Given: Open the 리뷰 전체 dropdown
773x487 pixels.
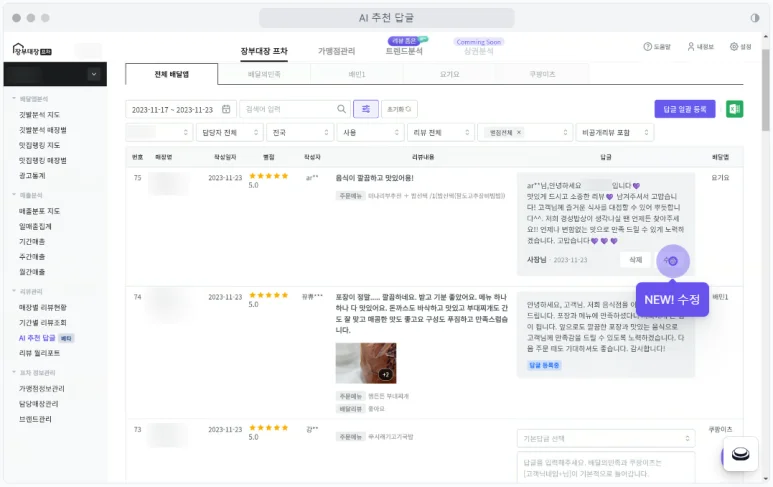Looking at the screenshot, I should [x=441, y=133].
